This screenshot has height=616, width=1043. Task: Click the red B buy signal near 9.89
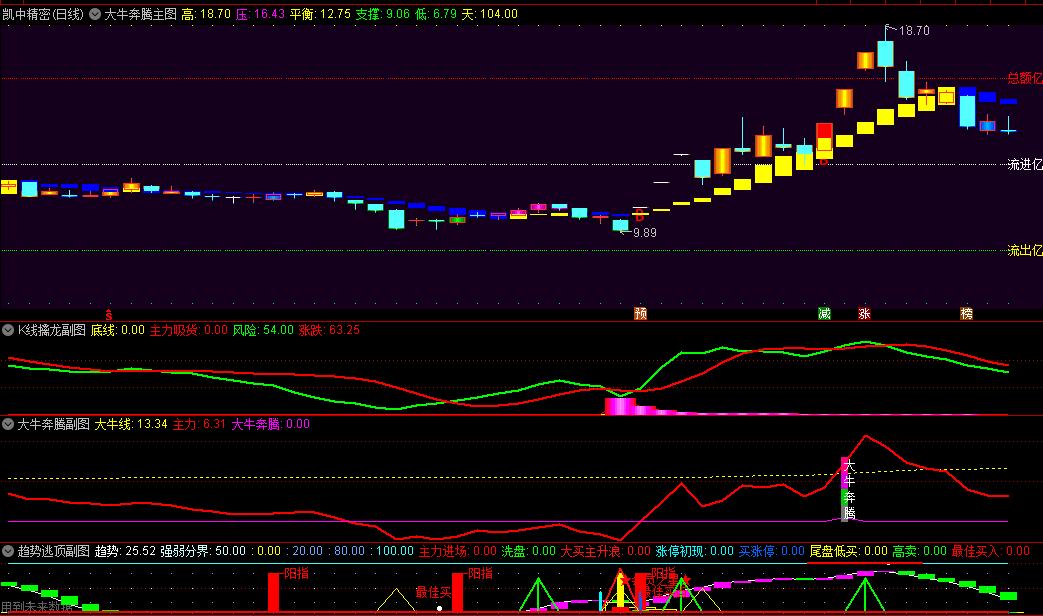pyautogui.click(x=639, y=215)
